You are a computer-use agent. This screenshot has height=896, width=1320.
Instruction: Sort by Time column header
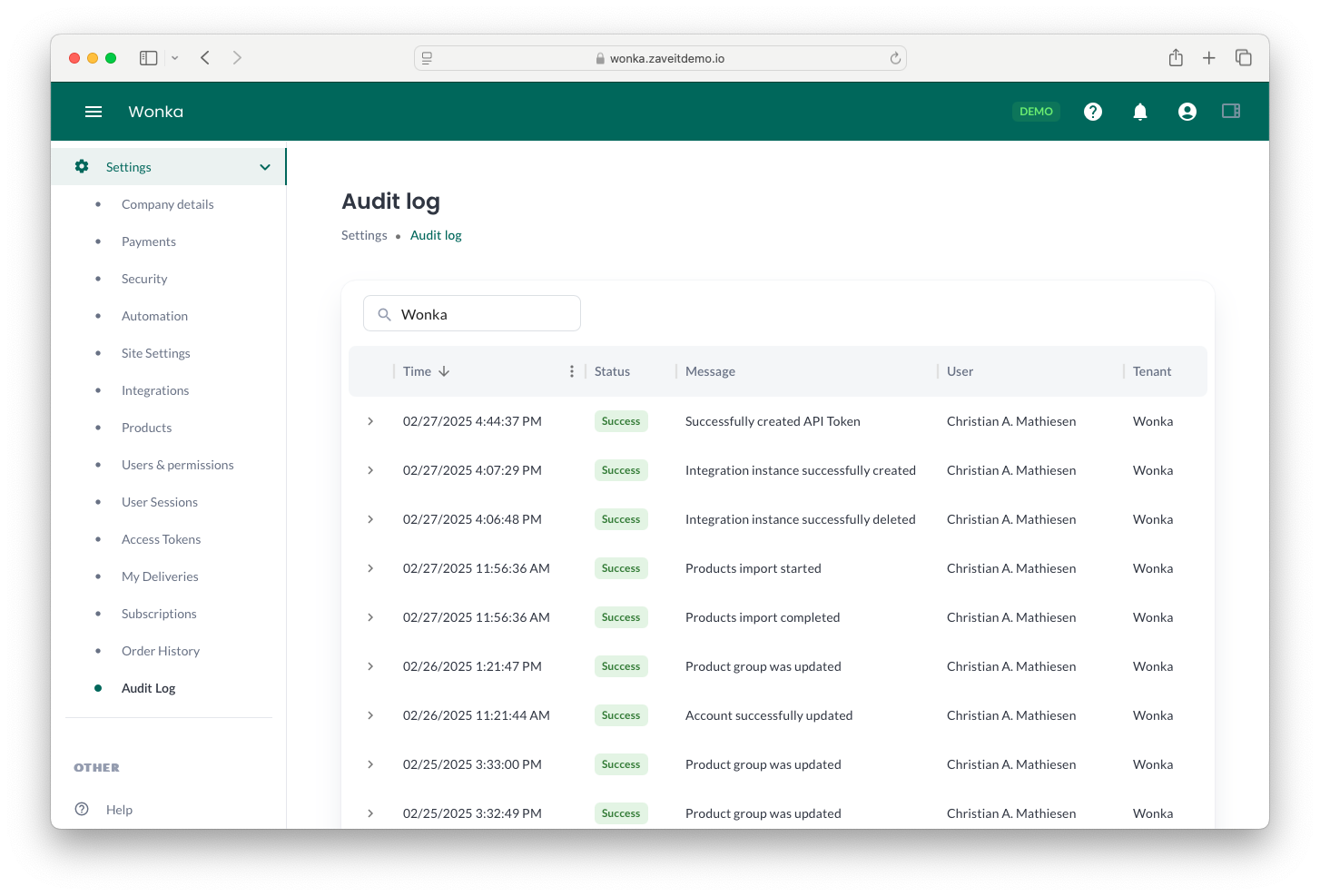pos(417,371)
